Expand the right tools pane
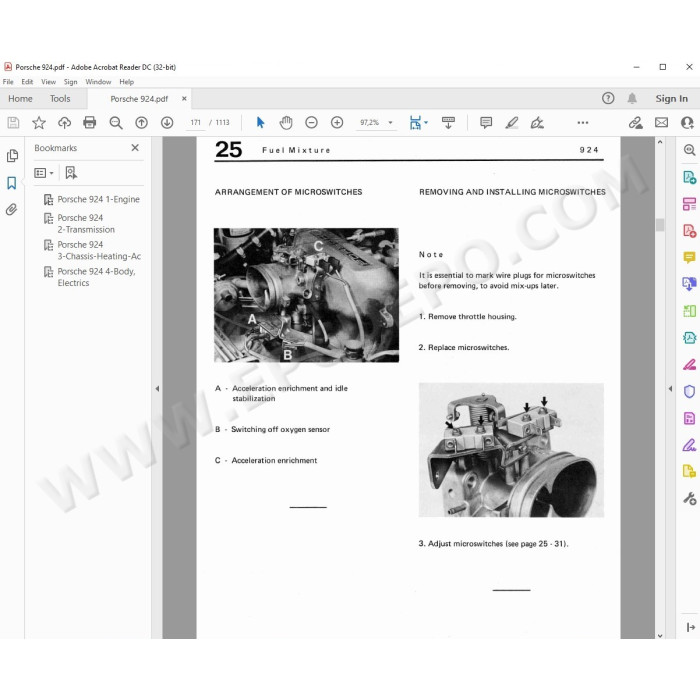700x700 pixels. (x=690, y=627)
